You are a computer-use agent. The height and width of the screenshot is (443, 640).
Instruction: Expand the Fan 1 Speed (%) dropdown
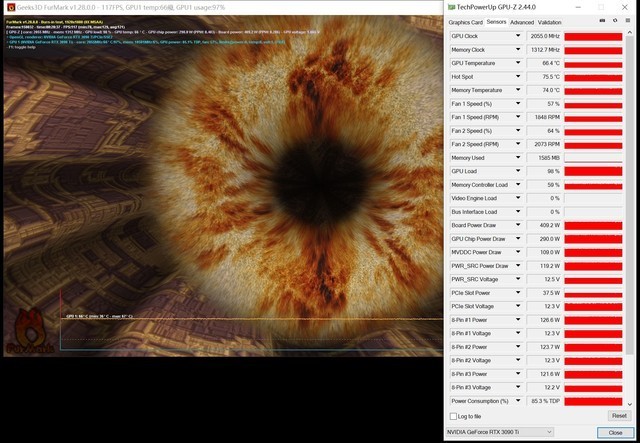pos(518,103)
